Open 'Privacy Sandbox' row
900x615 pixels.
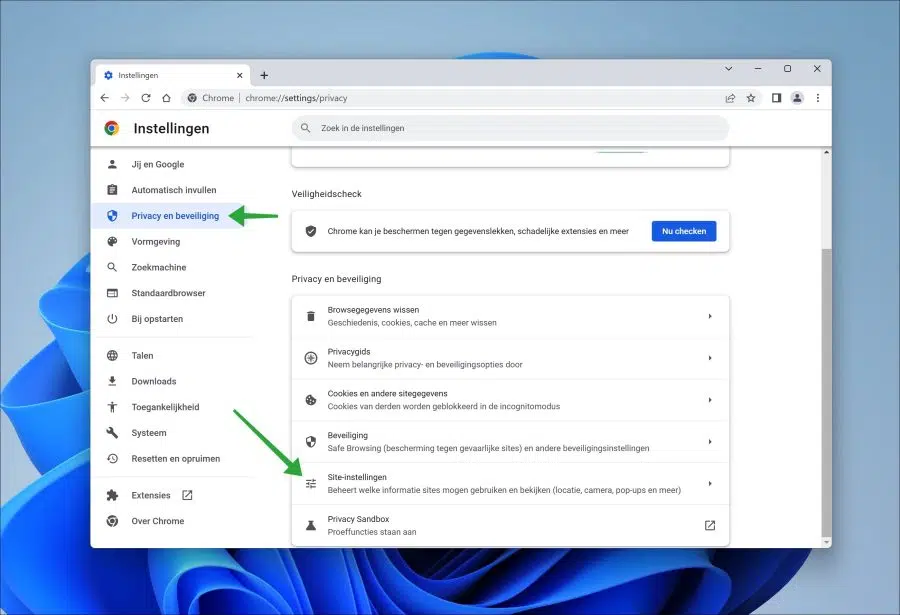point(510,525)
